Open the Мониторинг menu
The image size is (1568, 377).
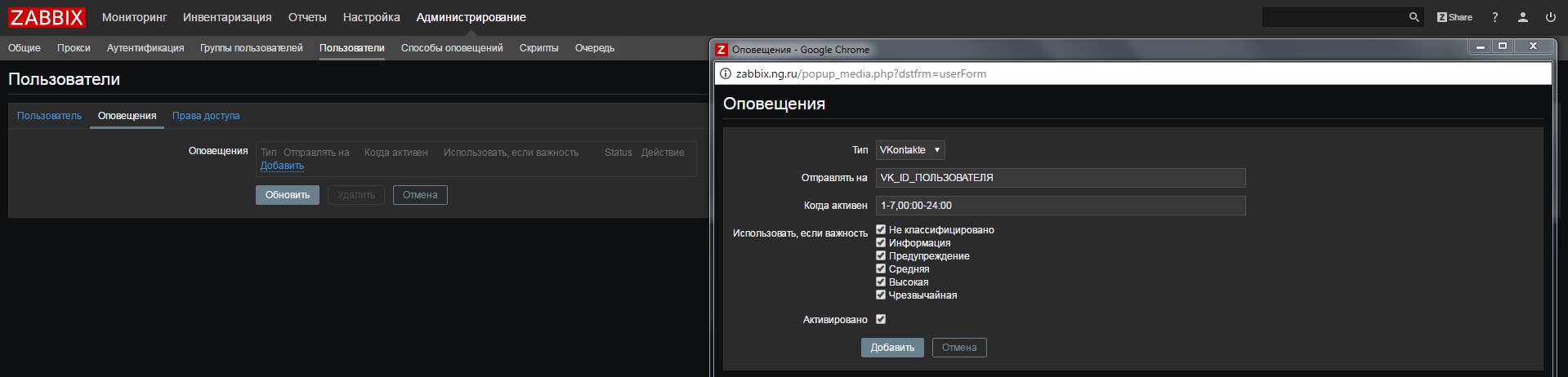134,17
